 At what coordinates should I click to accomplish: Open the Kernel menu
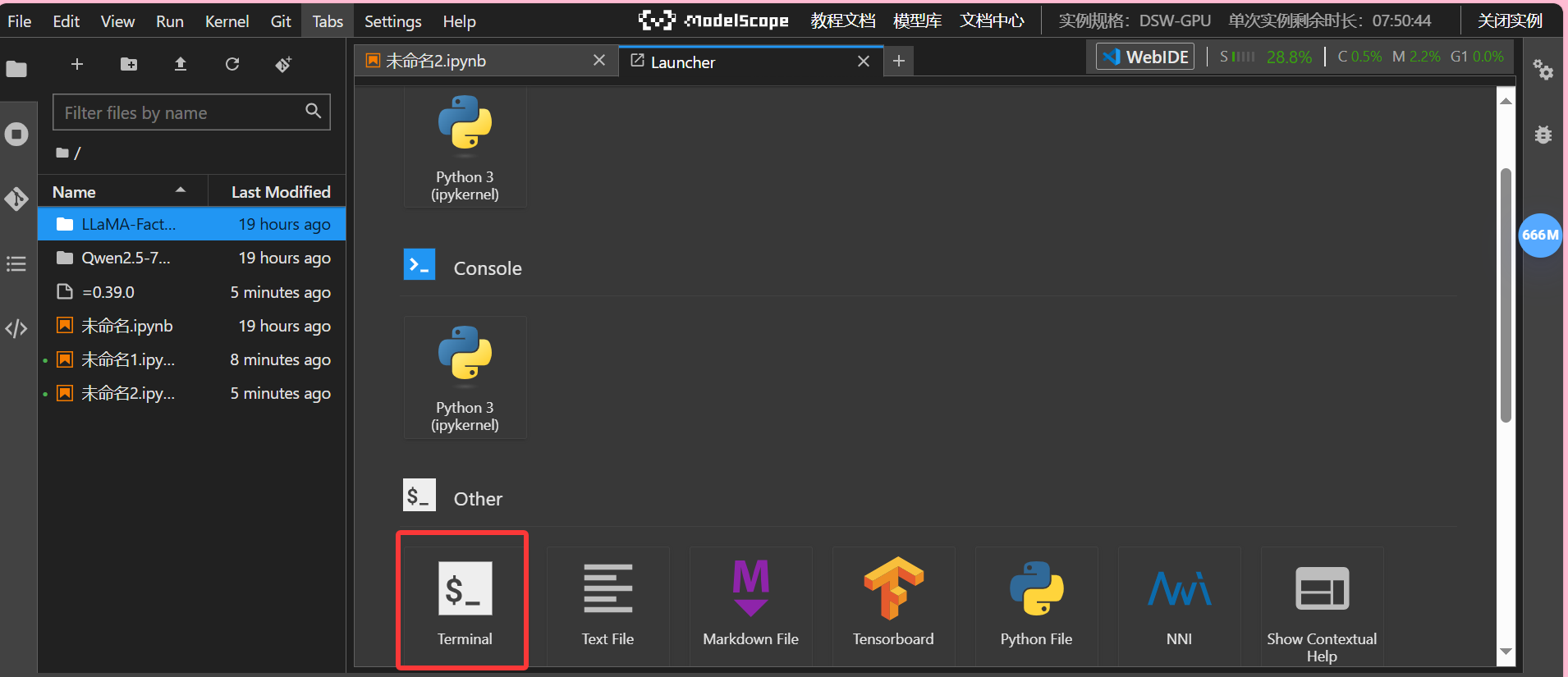point(227,21)
